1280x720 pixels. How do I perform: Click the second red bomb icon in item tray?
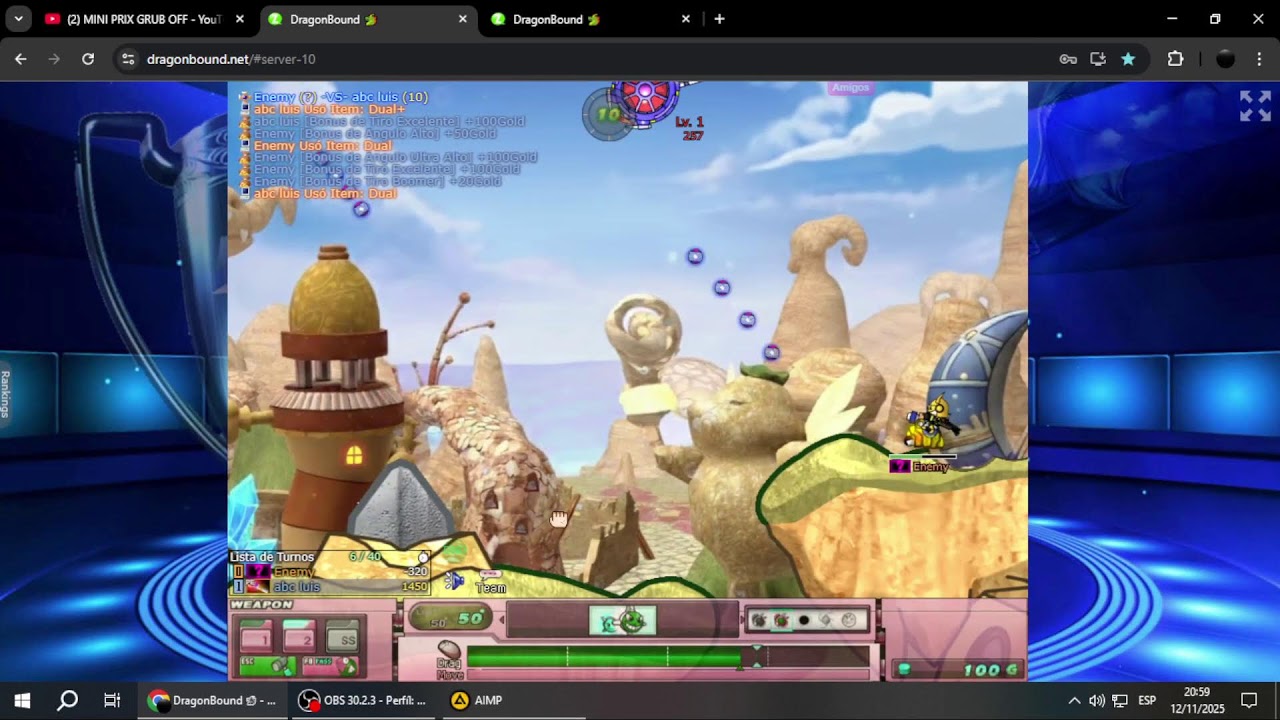click(x=781, y=620)
